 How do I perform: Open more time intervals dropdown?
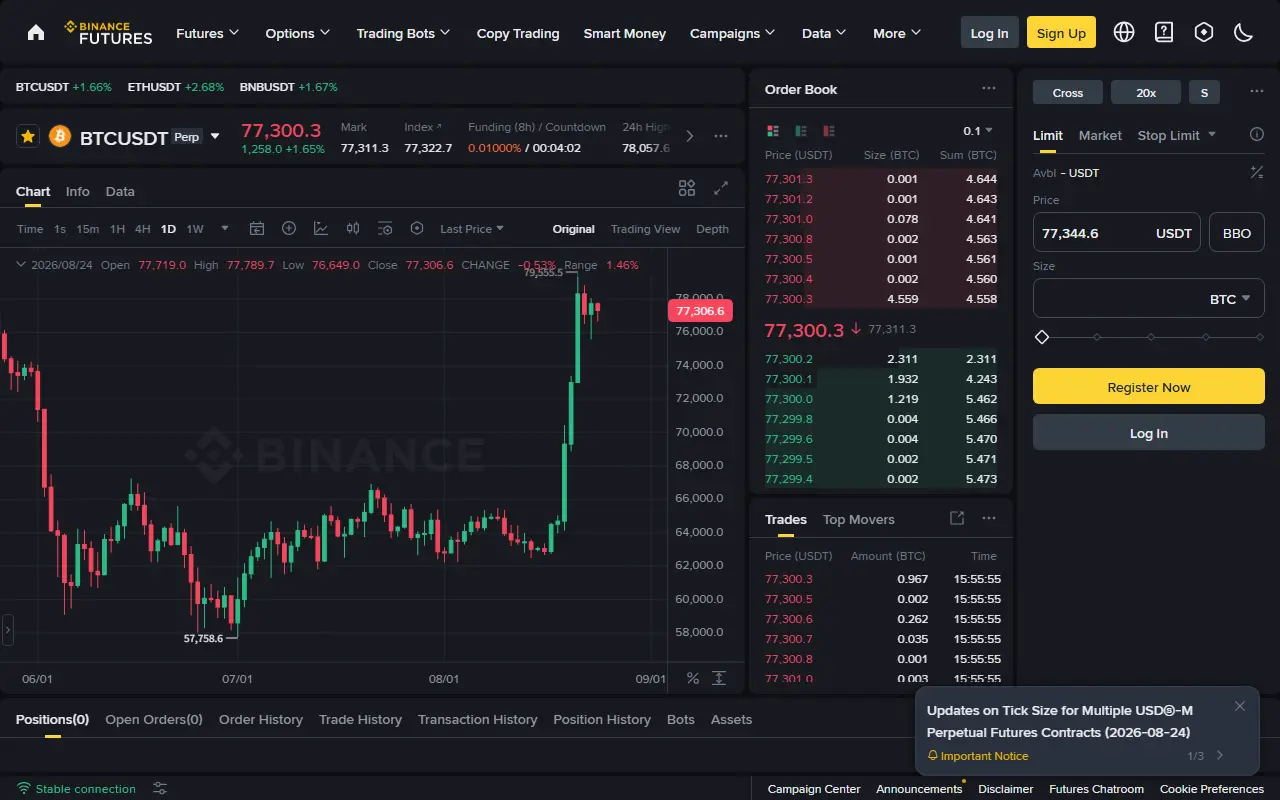(225, 228)
